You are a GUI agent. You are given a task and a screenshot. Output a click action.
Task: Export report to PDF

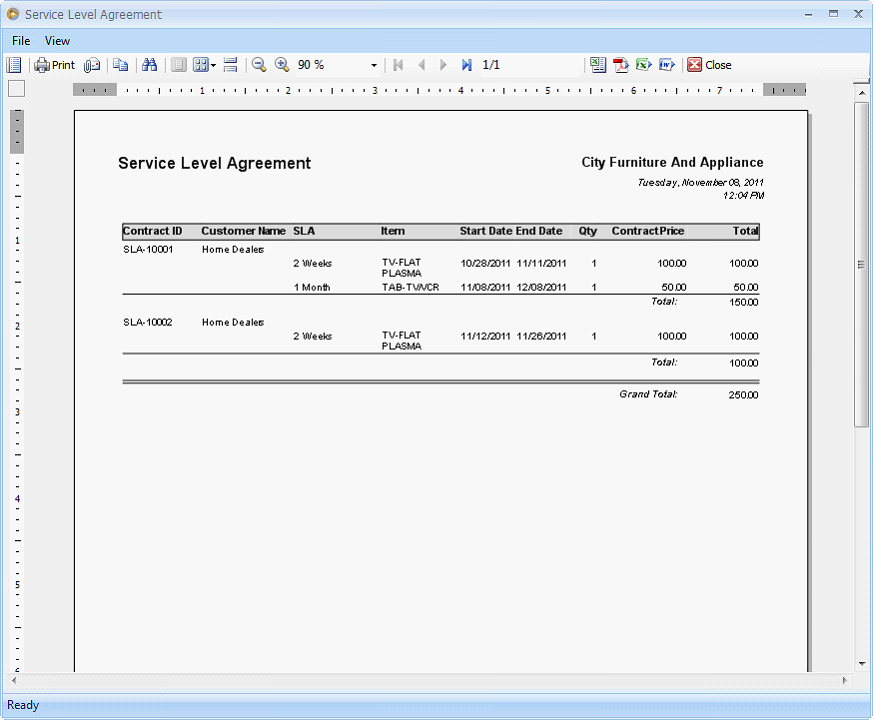point(621,65)
